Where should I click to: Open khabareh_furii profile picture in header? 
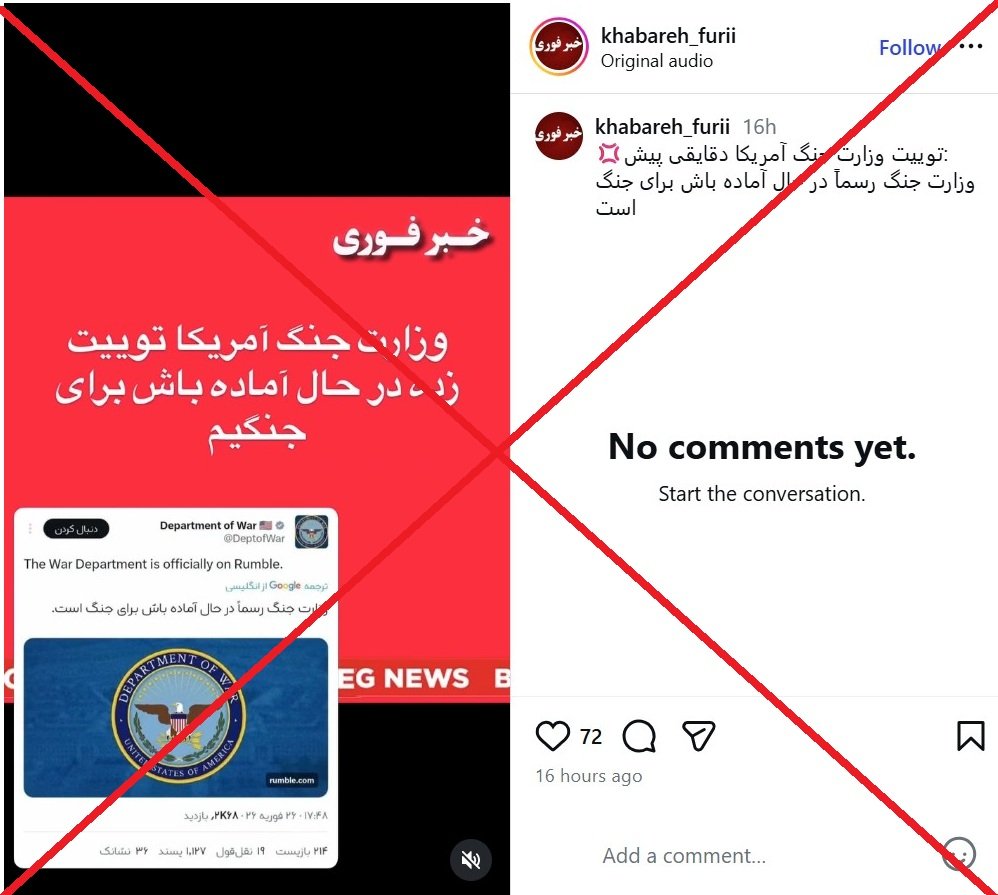[559, 46]
